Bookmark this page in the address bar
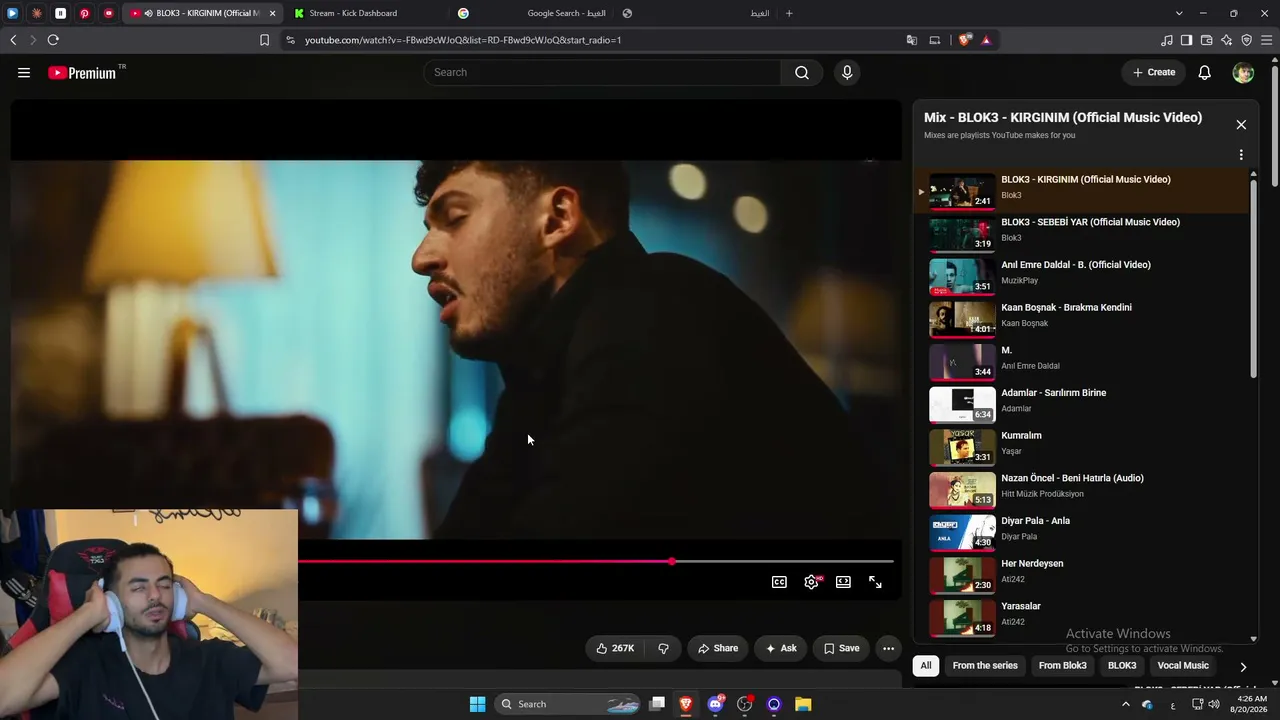This screenshot has height=720, width=1280. [x=264, y=40]
